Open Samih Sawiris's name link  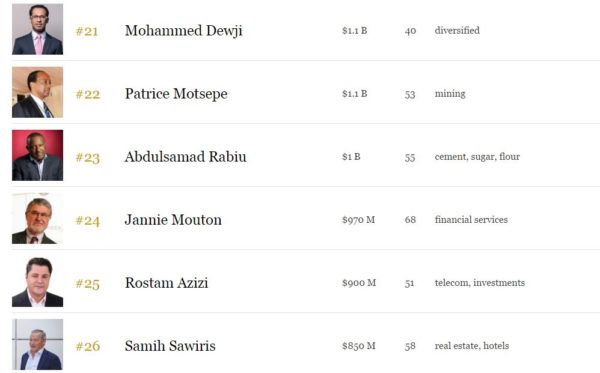click(x=170, y=346)
